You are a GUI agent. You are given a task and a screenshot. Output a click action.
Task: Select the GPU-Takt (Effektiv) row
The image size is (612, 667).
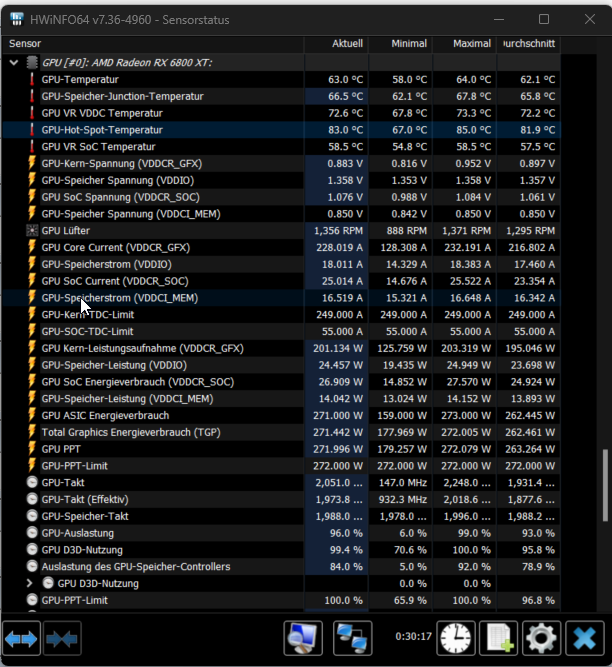(x=281, y=499)
